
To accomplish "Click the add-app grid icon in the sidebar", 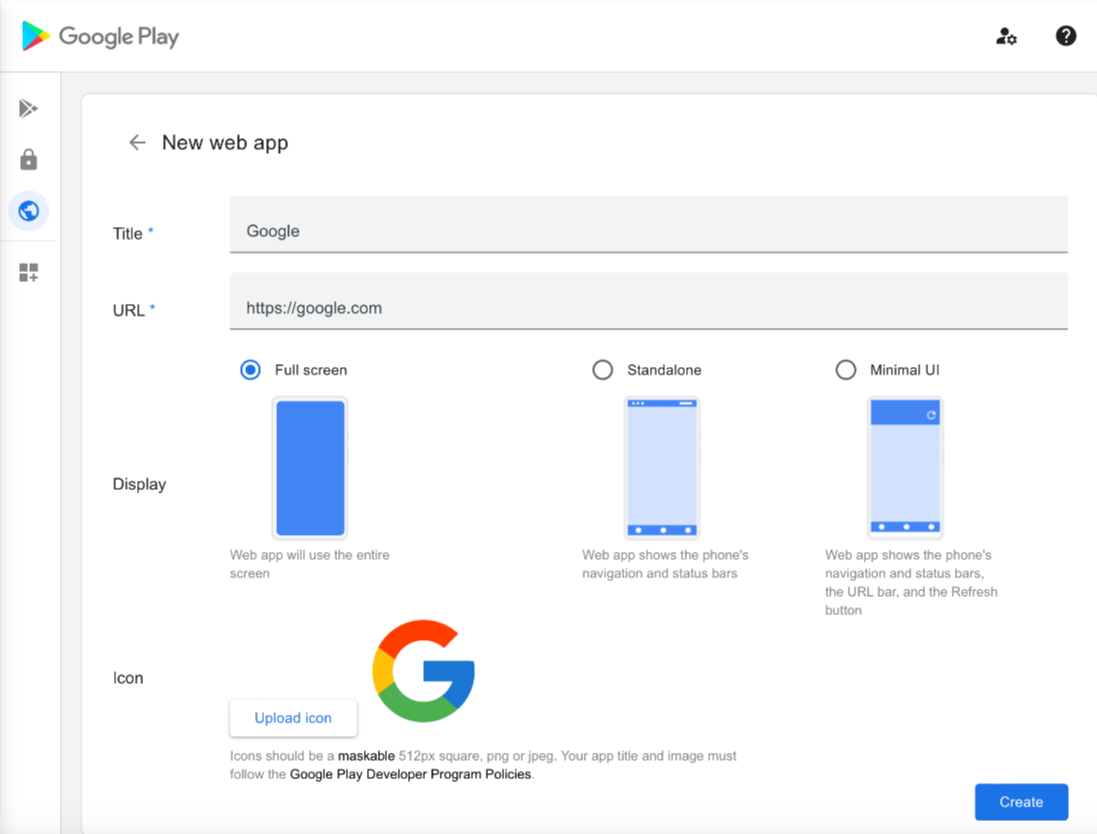I will (28, 272).
